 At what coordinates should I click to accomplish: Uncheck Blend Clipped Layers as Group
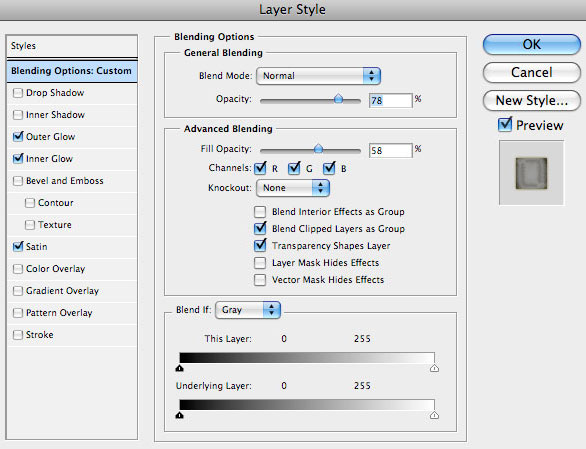pyautogui.click(x=260, y=228)
